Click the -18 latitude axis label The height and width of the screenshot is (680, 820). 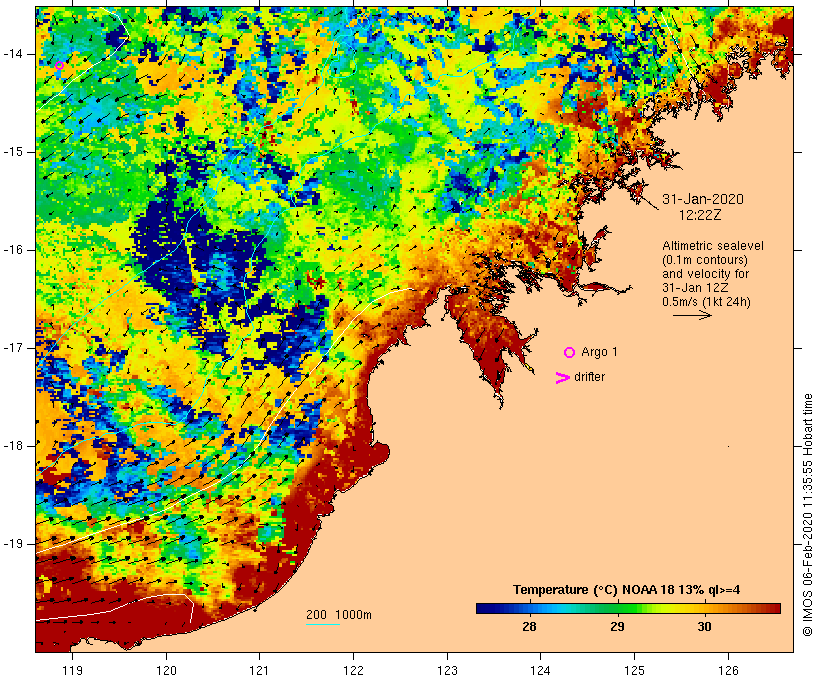[x=13, y=446]
